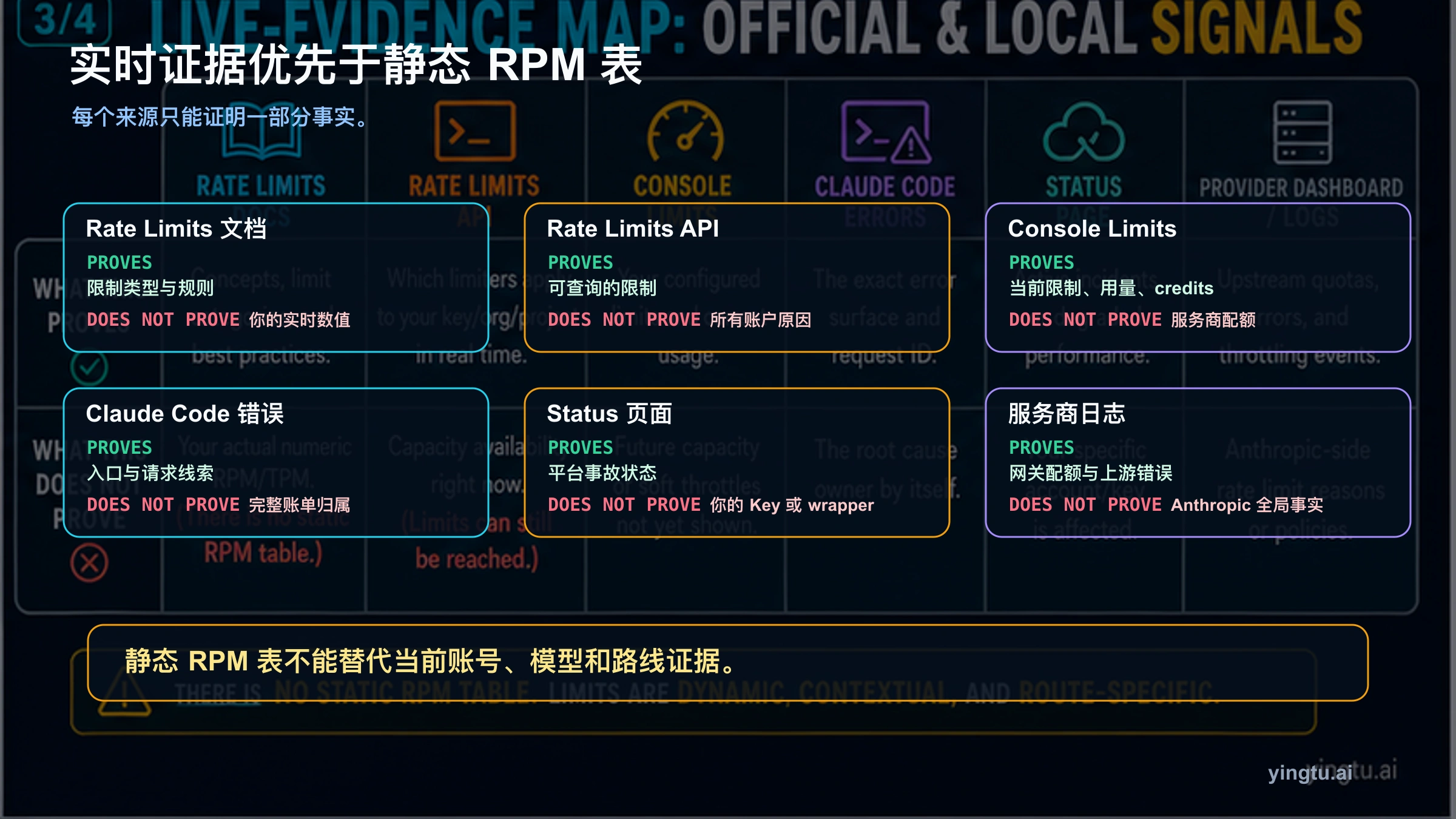Toggle the red X row indicator
1456x819 pixels.
pos(90,562)
